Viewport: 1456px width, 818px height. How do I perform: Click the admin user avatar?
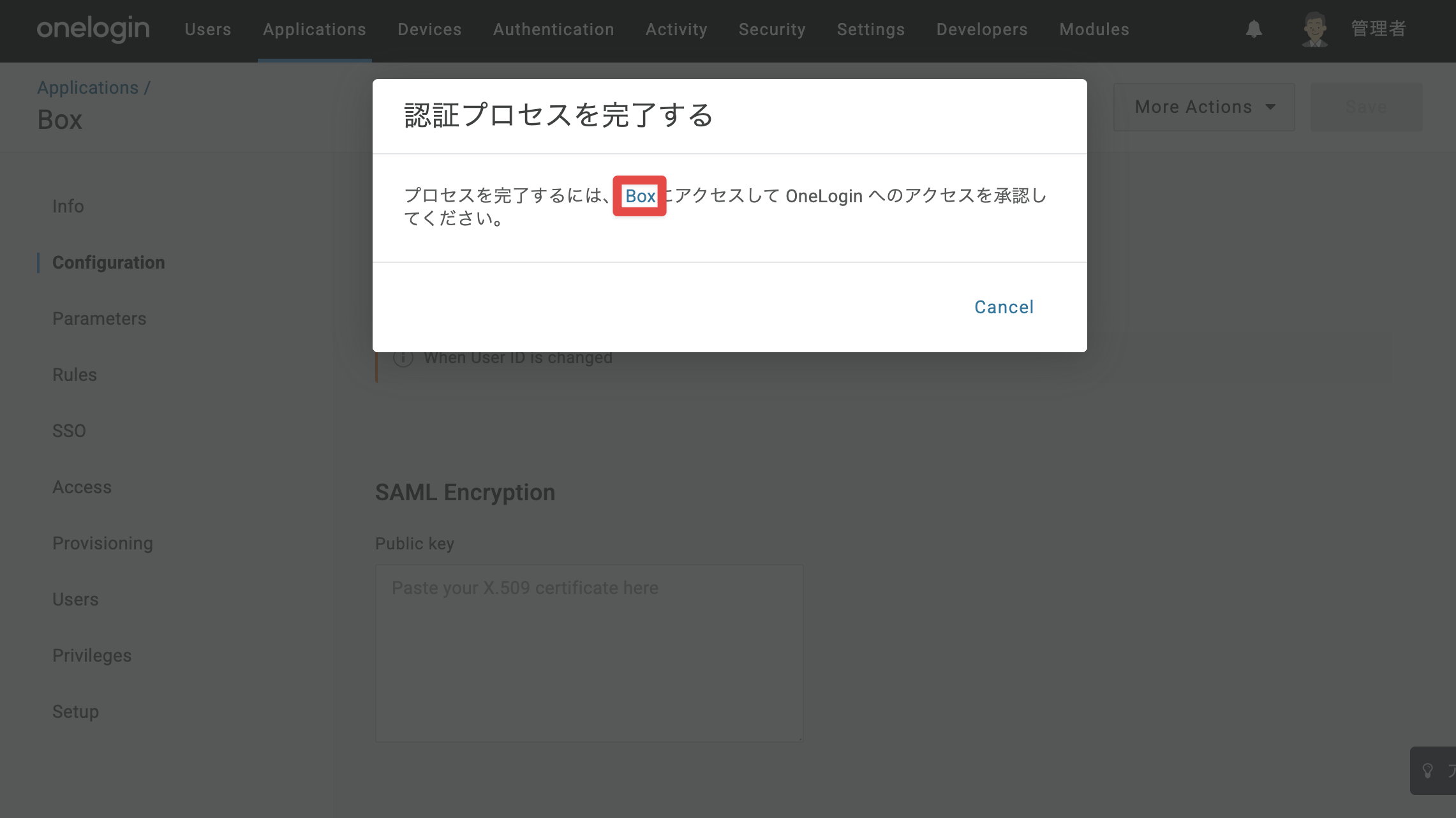pyautogui.click(x=1315, y=29)
